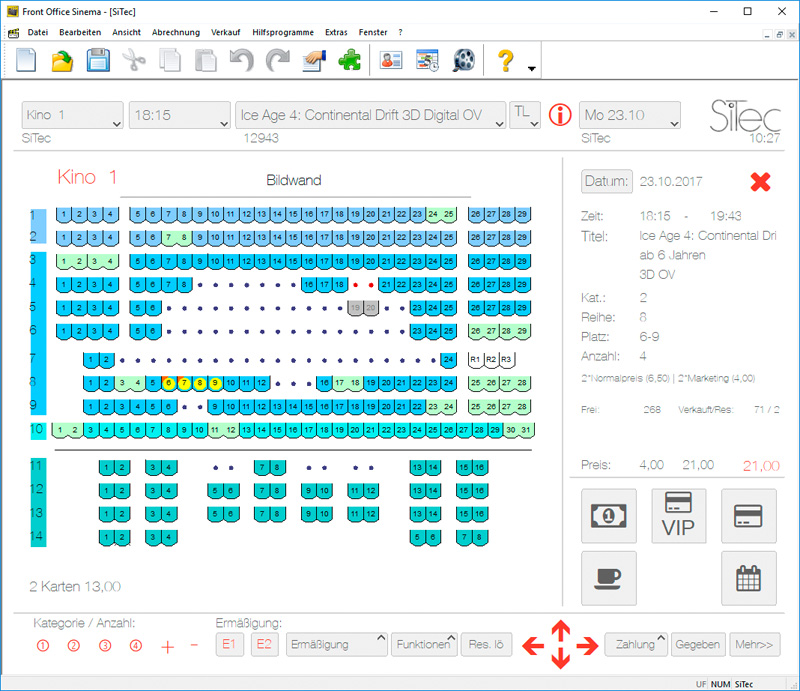This screenshot has height=691, width=800.
Task: Click the green puzzle piece icon
Action: coord(350,60)
